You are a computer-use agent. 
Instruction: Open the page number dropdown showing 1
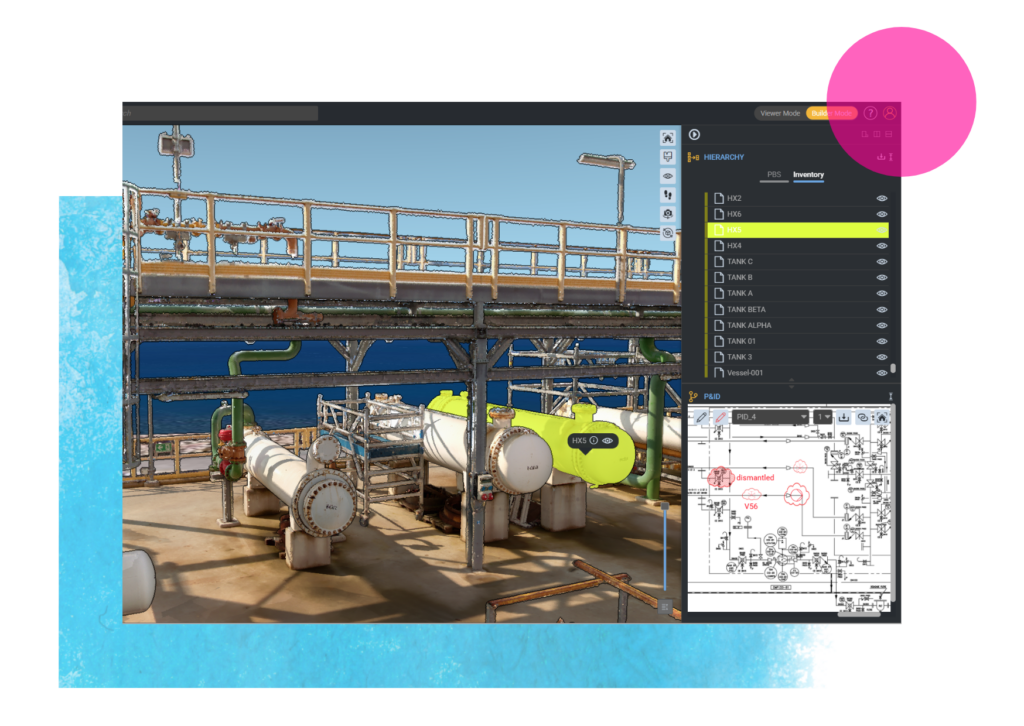pyautogui.click(x=822, y=417)
